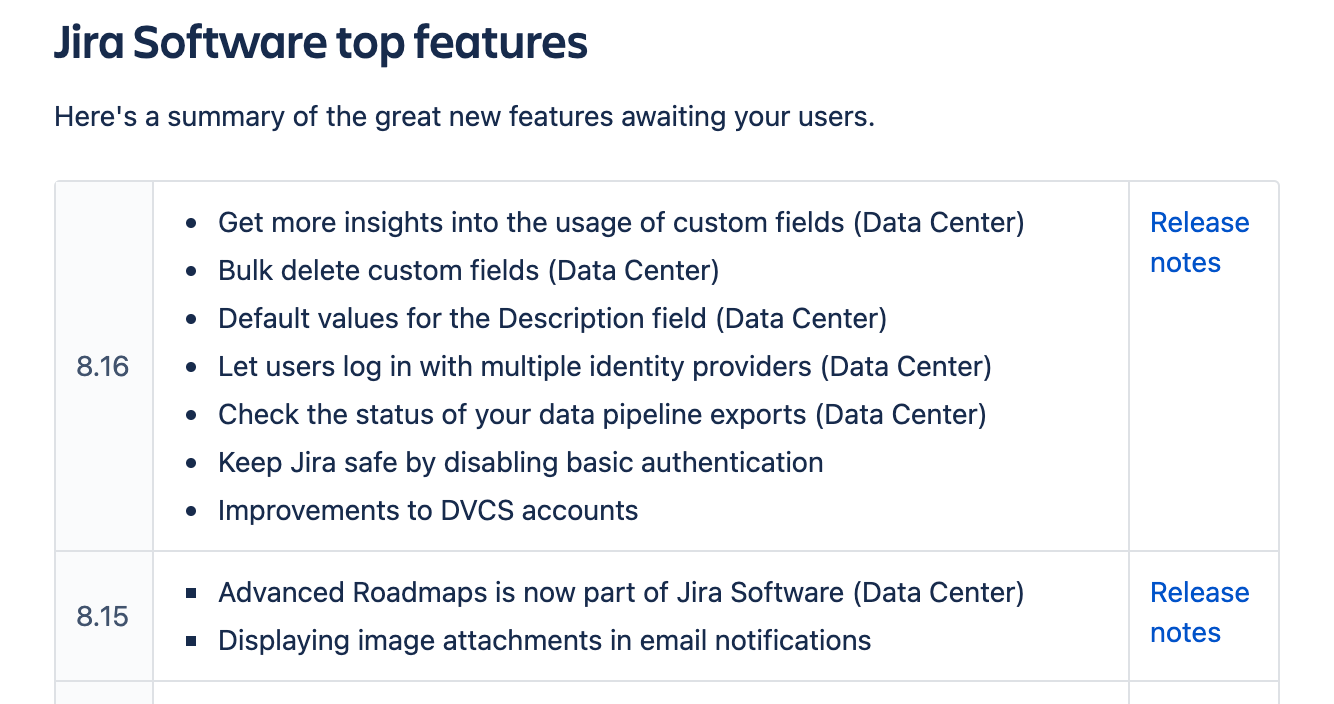Click the square bullet before "Advanced Roadmaps"
The width and height of the screenshot is (1334, 704).
pyautogui.click(x=191, y=593)
